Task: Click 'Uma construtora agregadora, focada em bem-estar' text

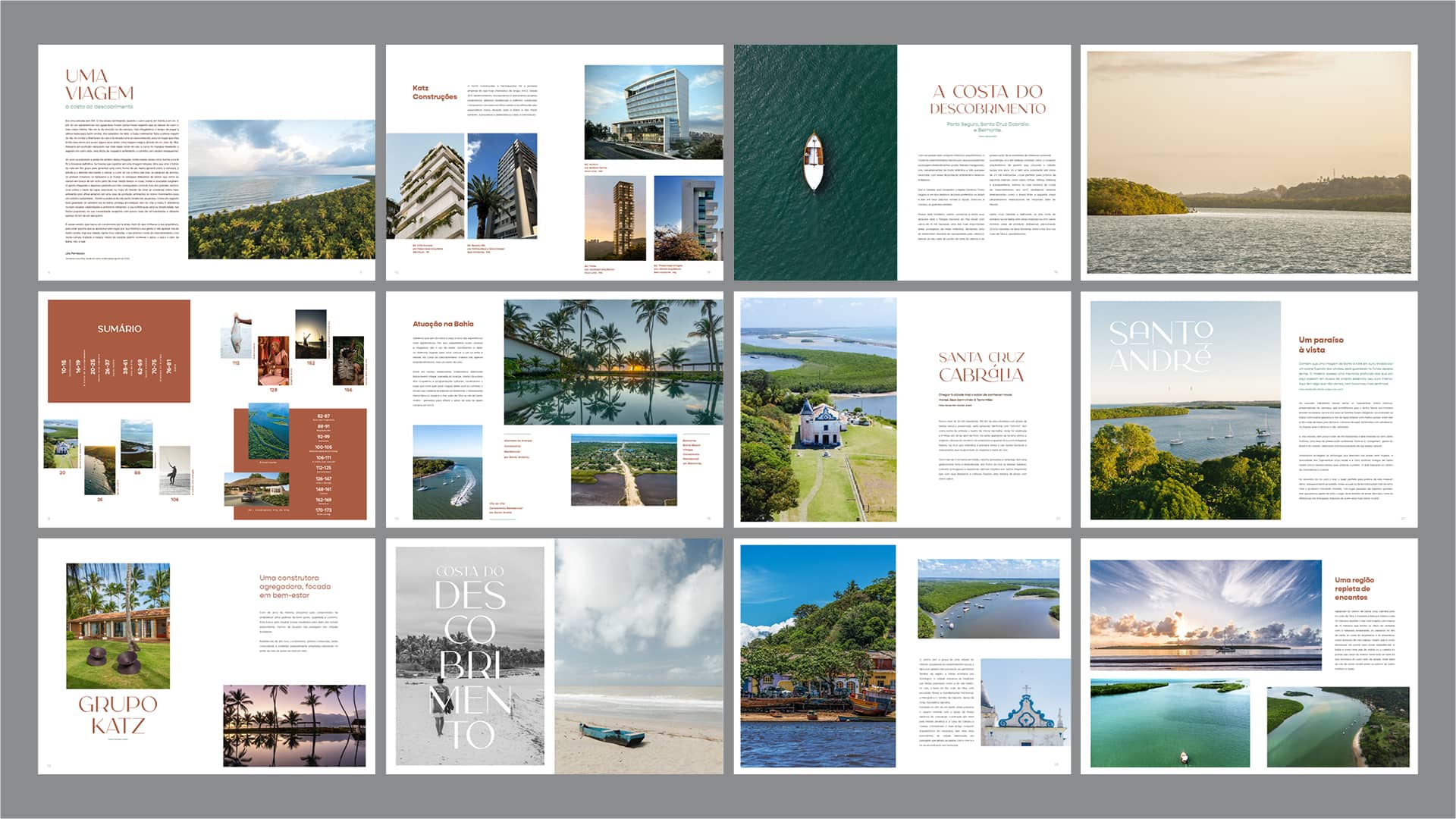Action: tap(294, 586)
